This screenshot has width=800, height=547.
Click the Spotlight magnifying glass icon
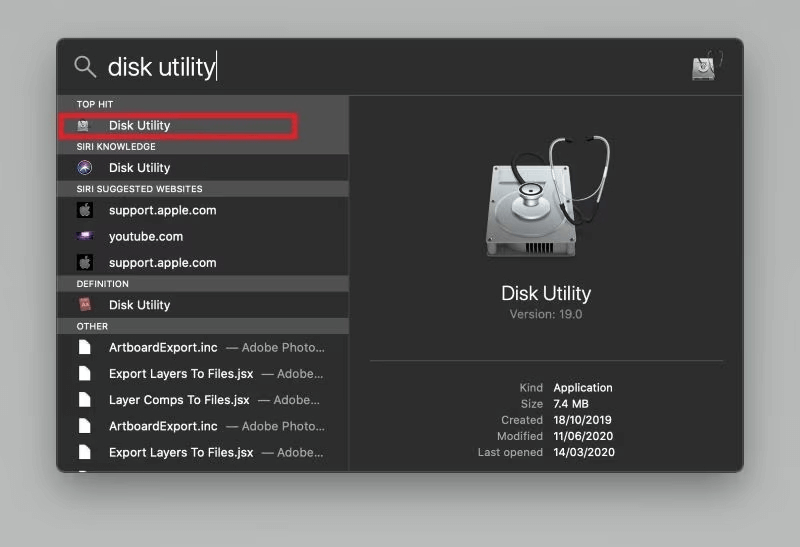tap(85, 67)
